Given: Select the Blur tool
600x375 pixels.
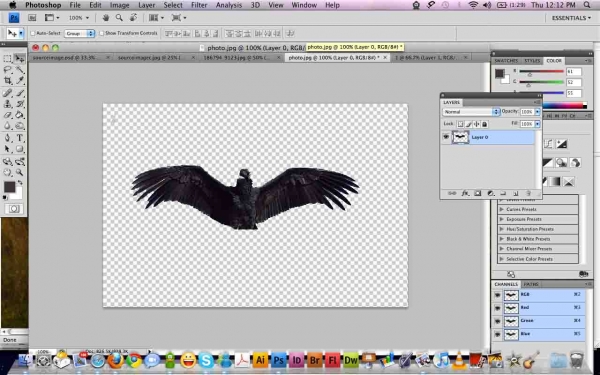Looking at the screenshot, I should click(x=7, y=126).
